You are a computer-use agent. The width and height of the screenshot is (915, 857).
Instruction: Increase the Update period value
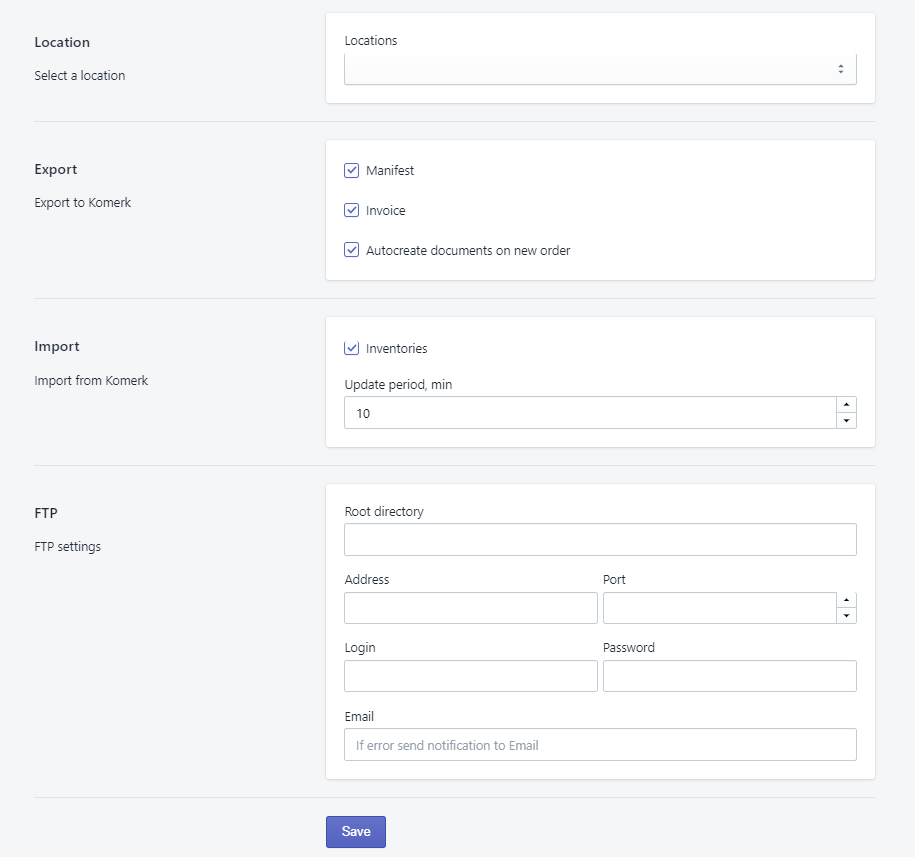[x=846, y=405]
